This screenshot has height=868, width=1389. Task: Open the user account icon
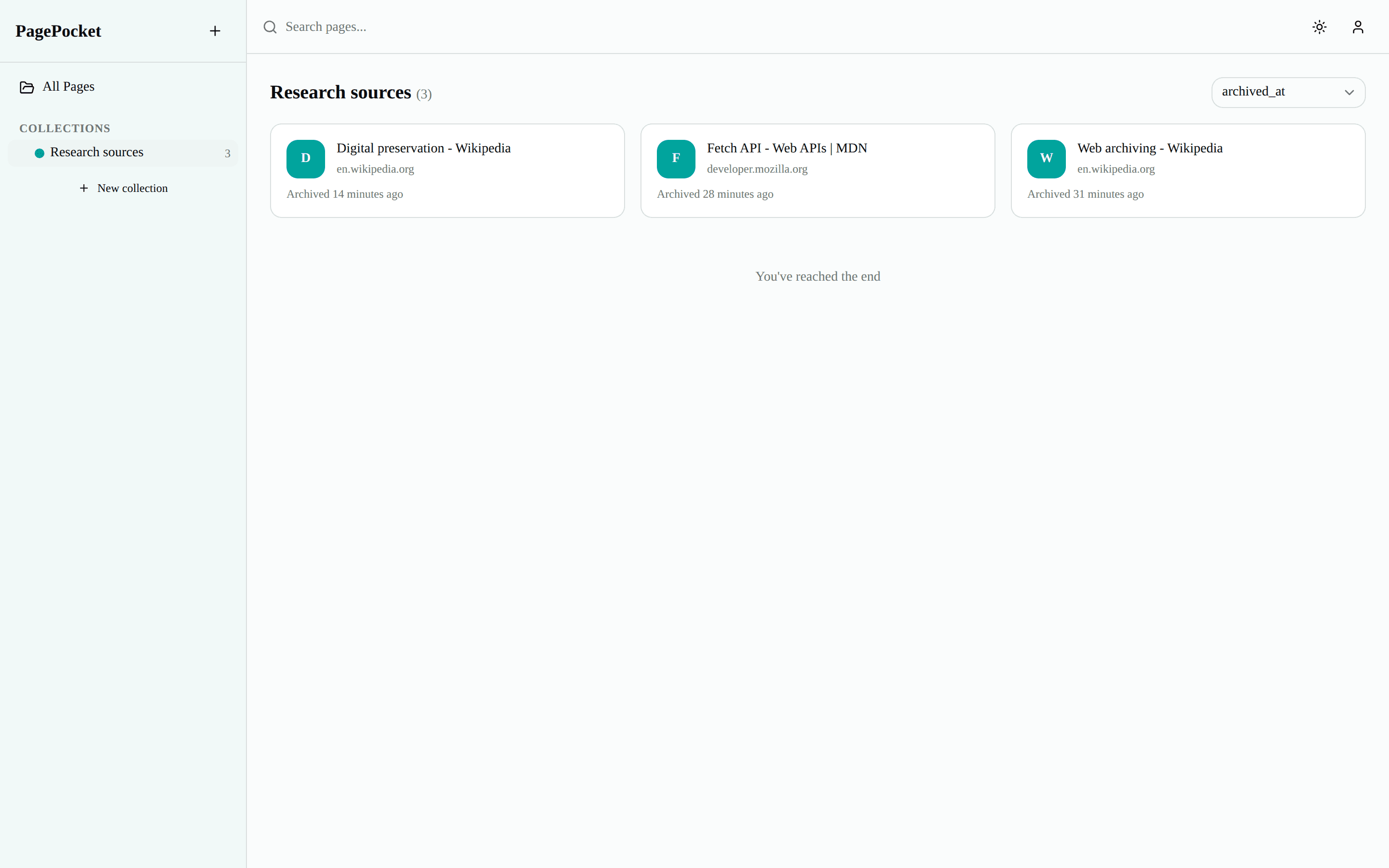(x=1358, y=27)
